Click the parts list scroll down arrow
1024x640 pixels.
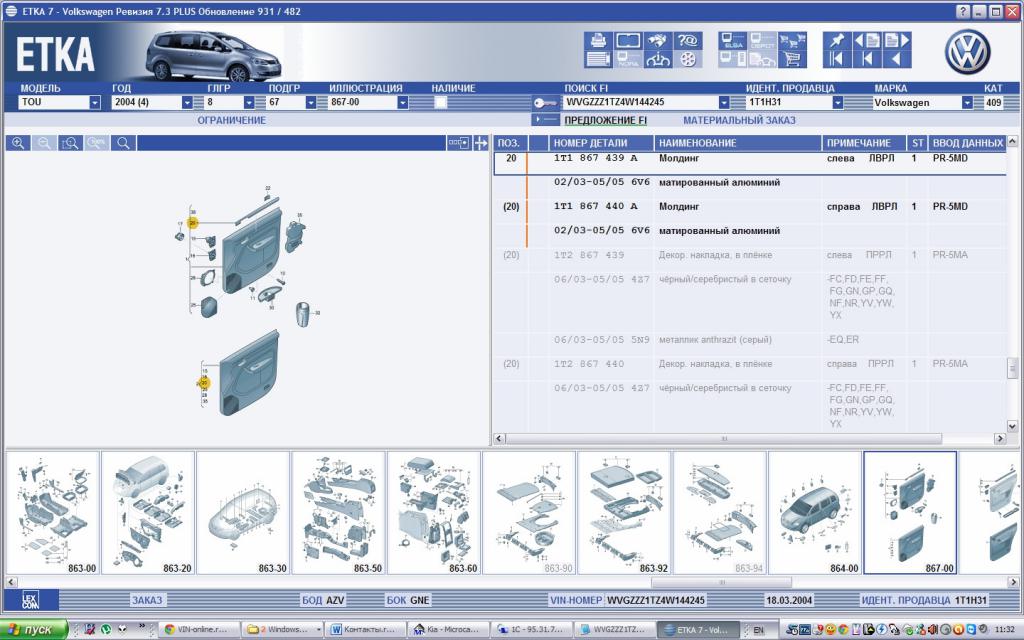[x=1012, y=426]
